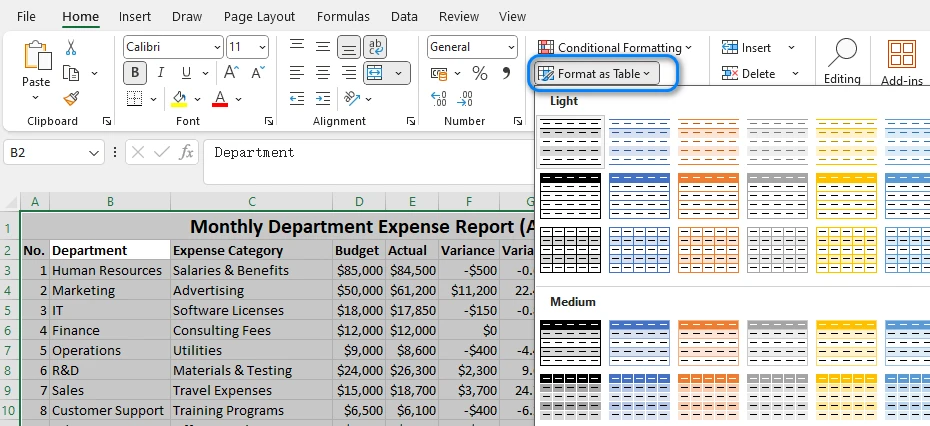
Task: Increase font size
Action: [231, 72]
